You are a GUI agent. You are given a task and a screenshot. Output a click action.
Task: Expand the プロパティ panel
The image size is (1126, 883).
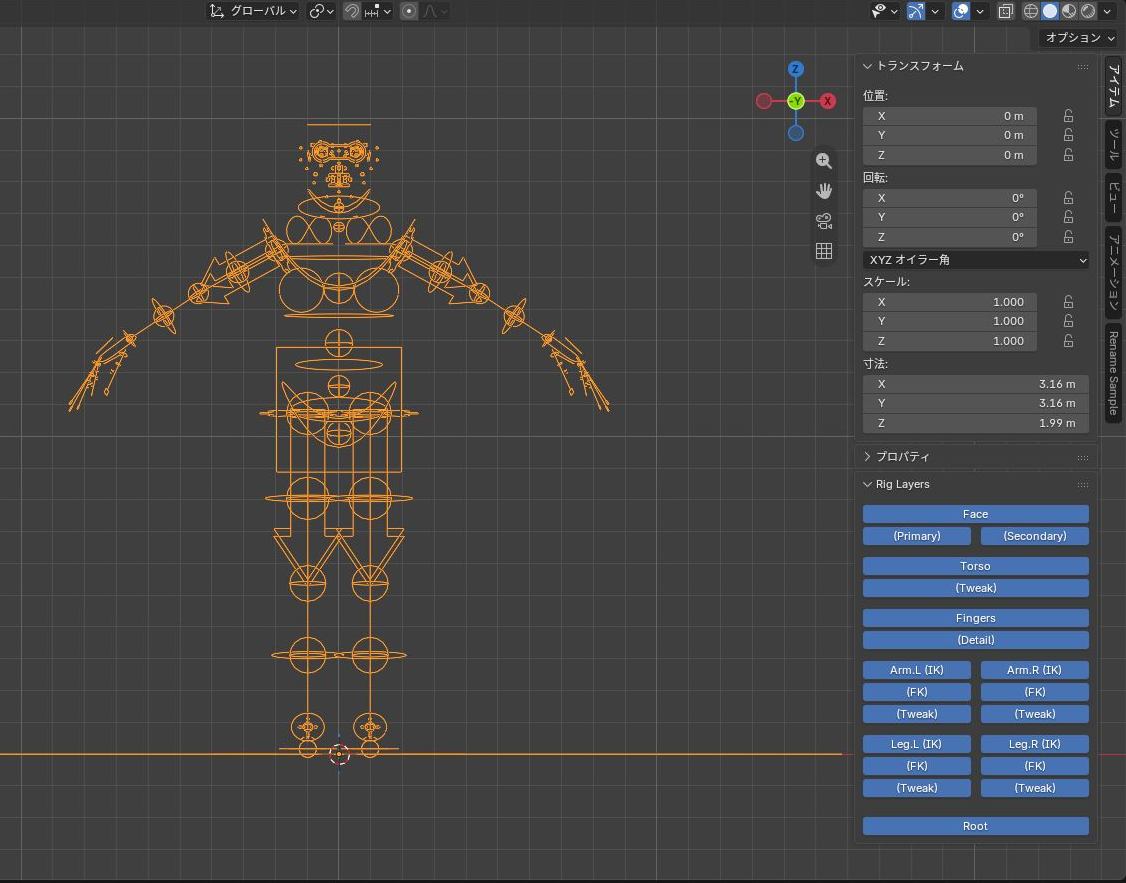(867, 457)
